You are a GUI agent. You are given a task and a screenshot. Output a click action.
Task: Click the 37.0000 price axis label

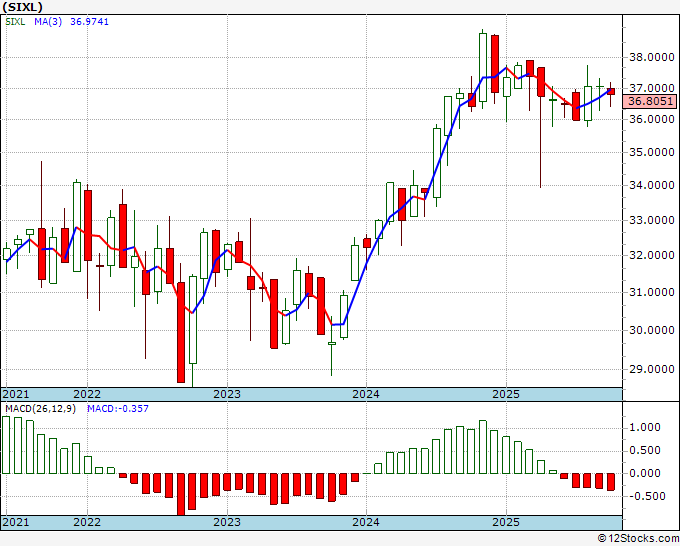tap(651, 88)
